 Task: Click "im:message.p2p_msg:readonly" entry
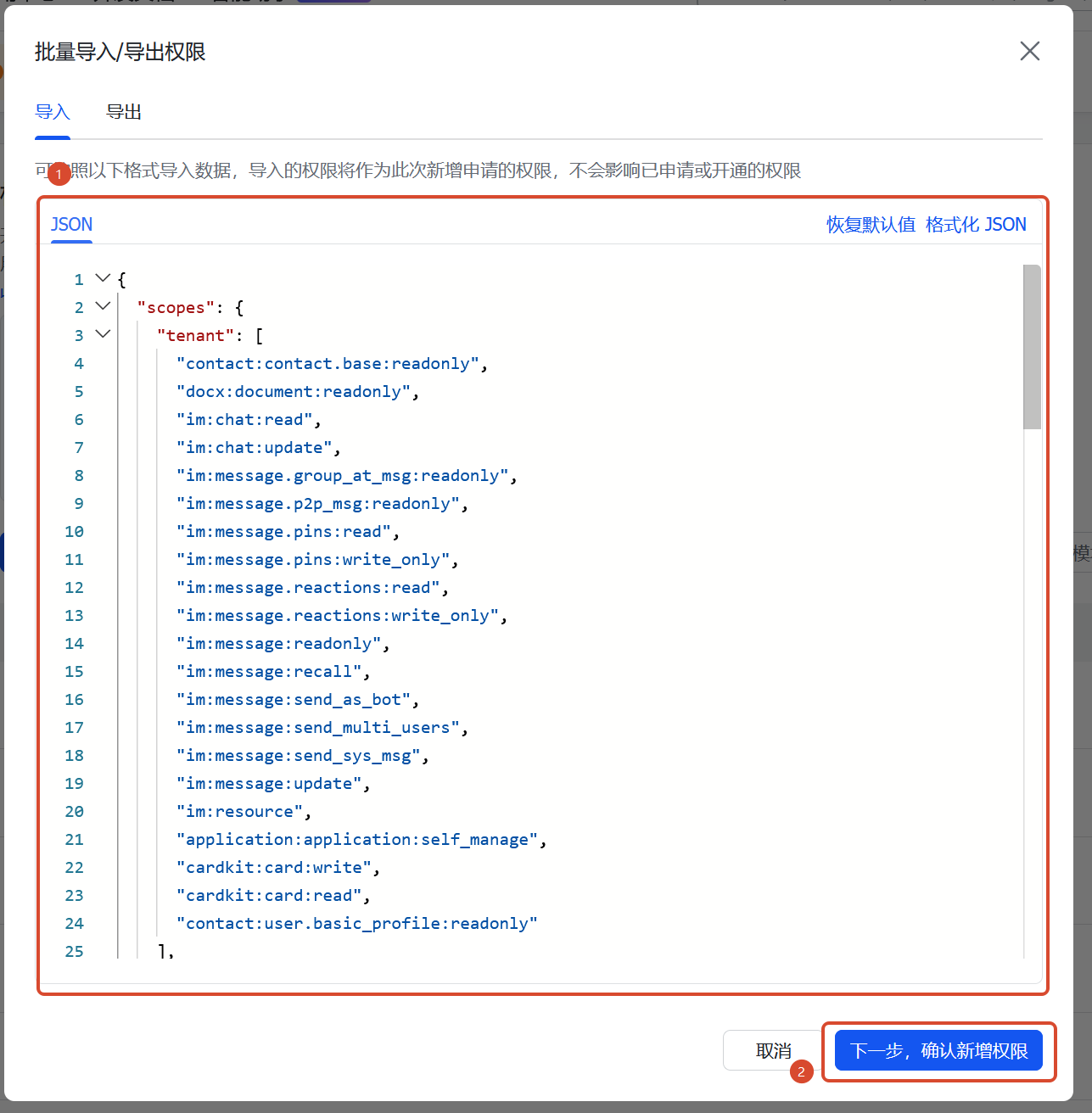[318, 504]
